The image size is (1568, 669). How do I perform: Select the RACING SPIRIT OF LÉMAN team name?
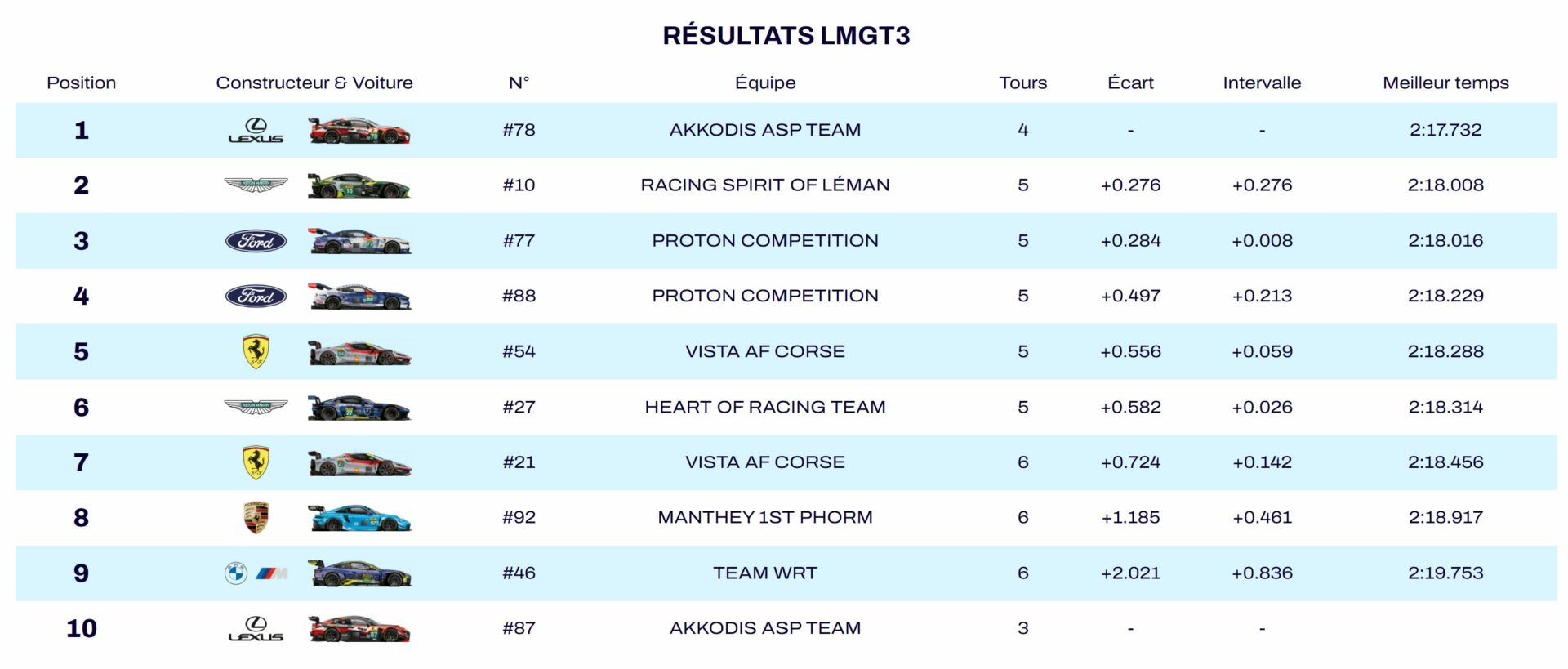pos(764,185)
